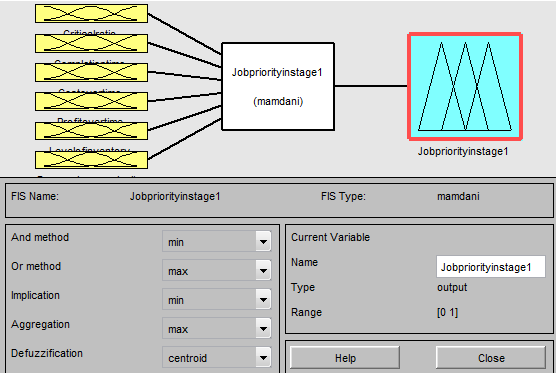The image size is (556, 373).
Task: Click the FIS Type value 'mamdani'
Action: [x=458, y=196]
